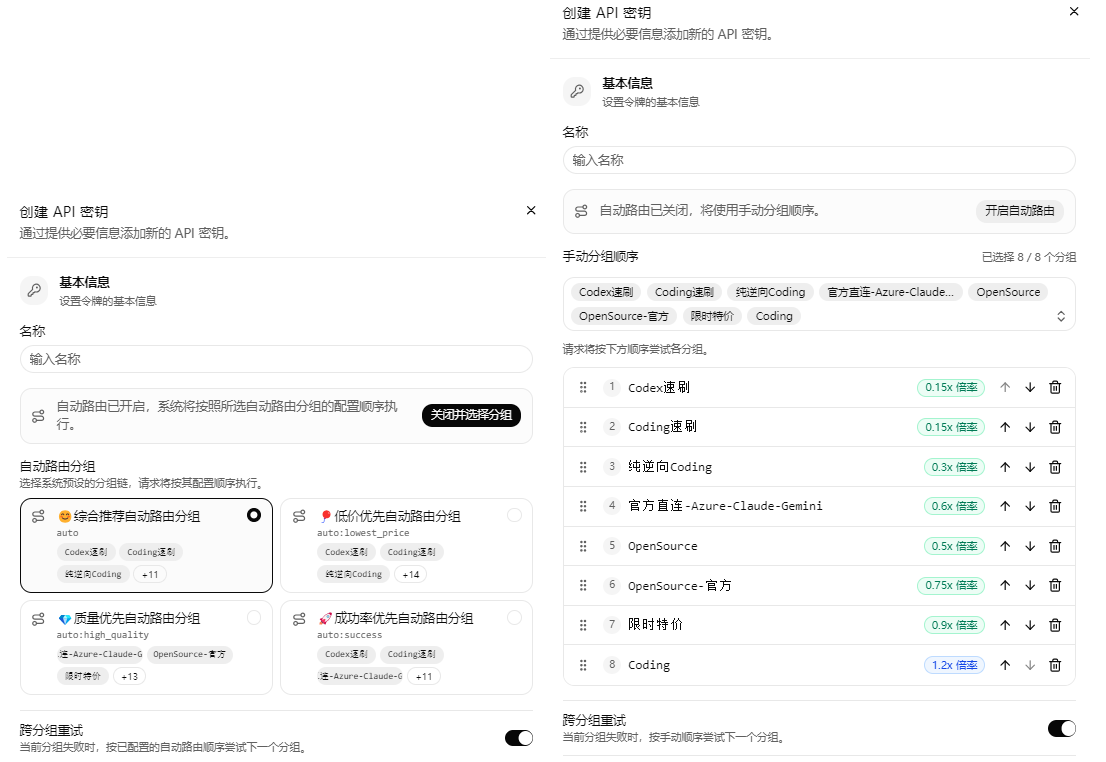The image size is (1106, 762).
Task: Click OpenSource-官方 chip in 质量优先 card
Action: tap(190, 654)
